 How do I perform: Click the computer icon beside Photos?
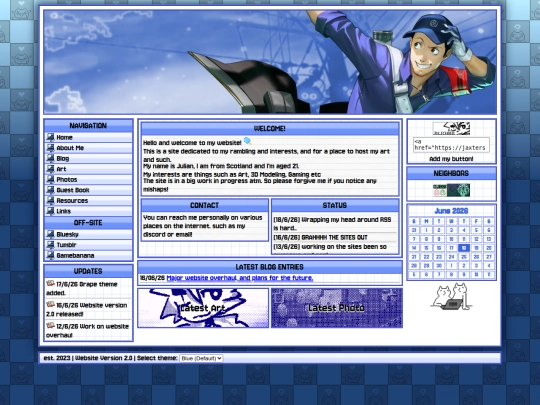pos(50,179)
